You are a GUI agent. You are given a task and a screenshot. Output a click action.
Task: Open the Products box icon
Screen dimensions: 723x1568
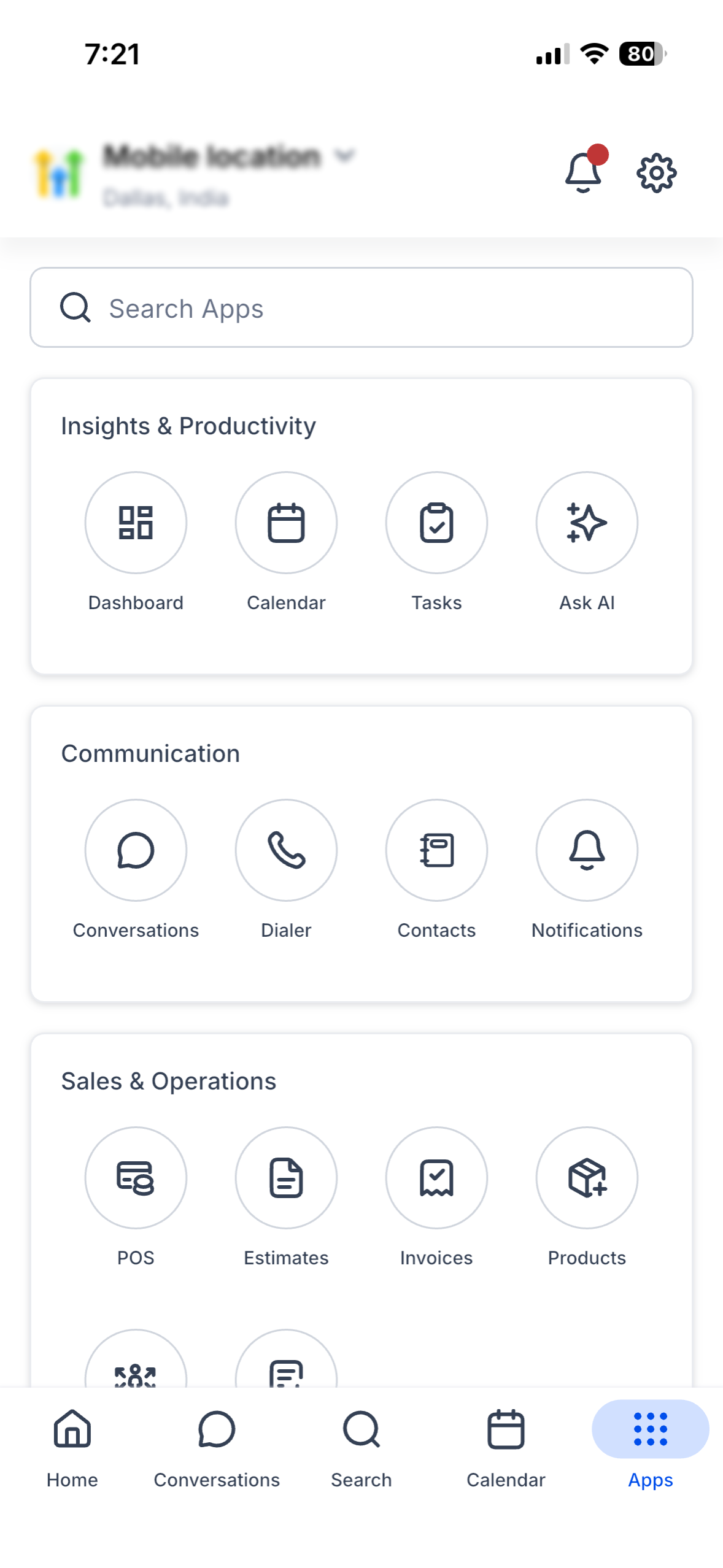[x=587, y=1178]
